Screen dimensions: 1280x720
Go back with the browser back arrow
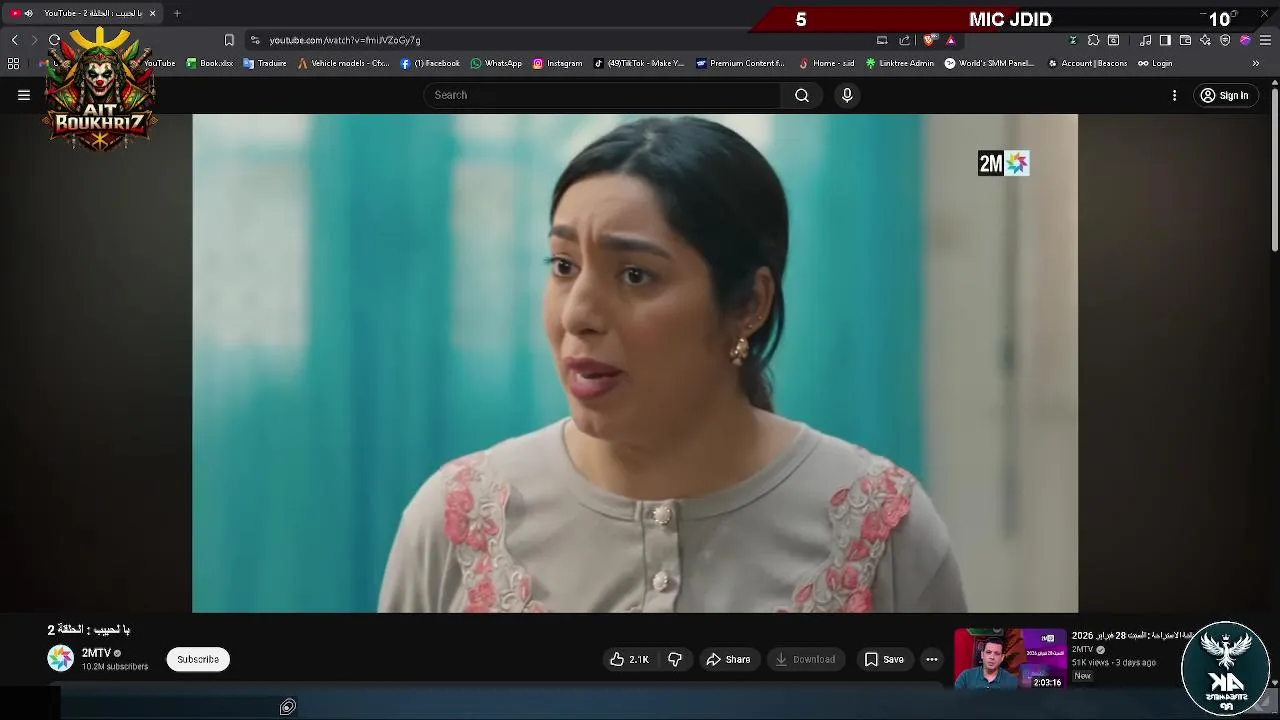point(14,40)
